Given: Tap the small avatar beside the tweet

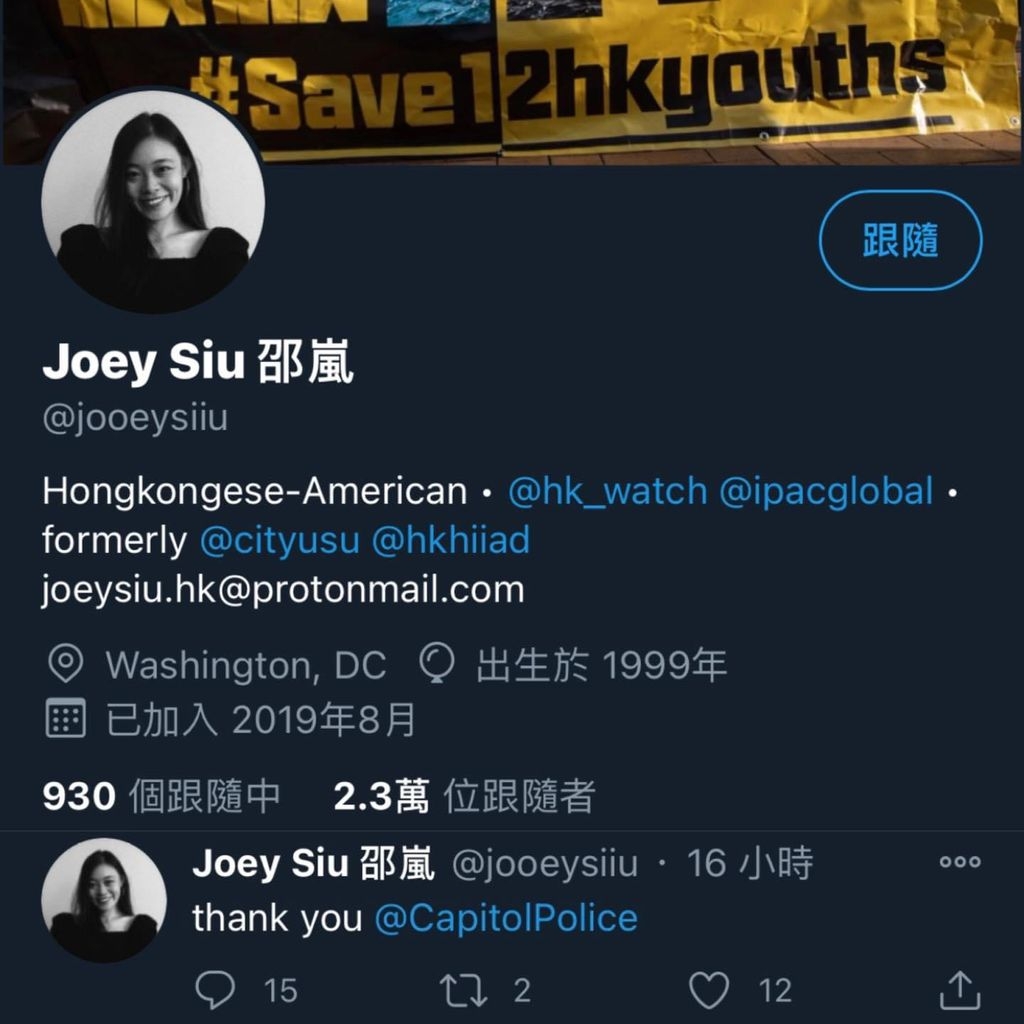Looking at the screenshot, I should pyautogui.click(x=104, y=899).
